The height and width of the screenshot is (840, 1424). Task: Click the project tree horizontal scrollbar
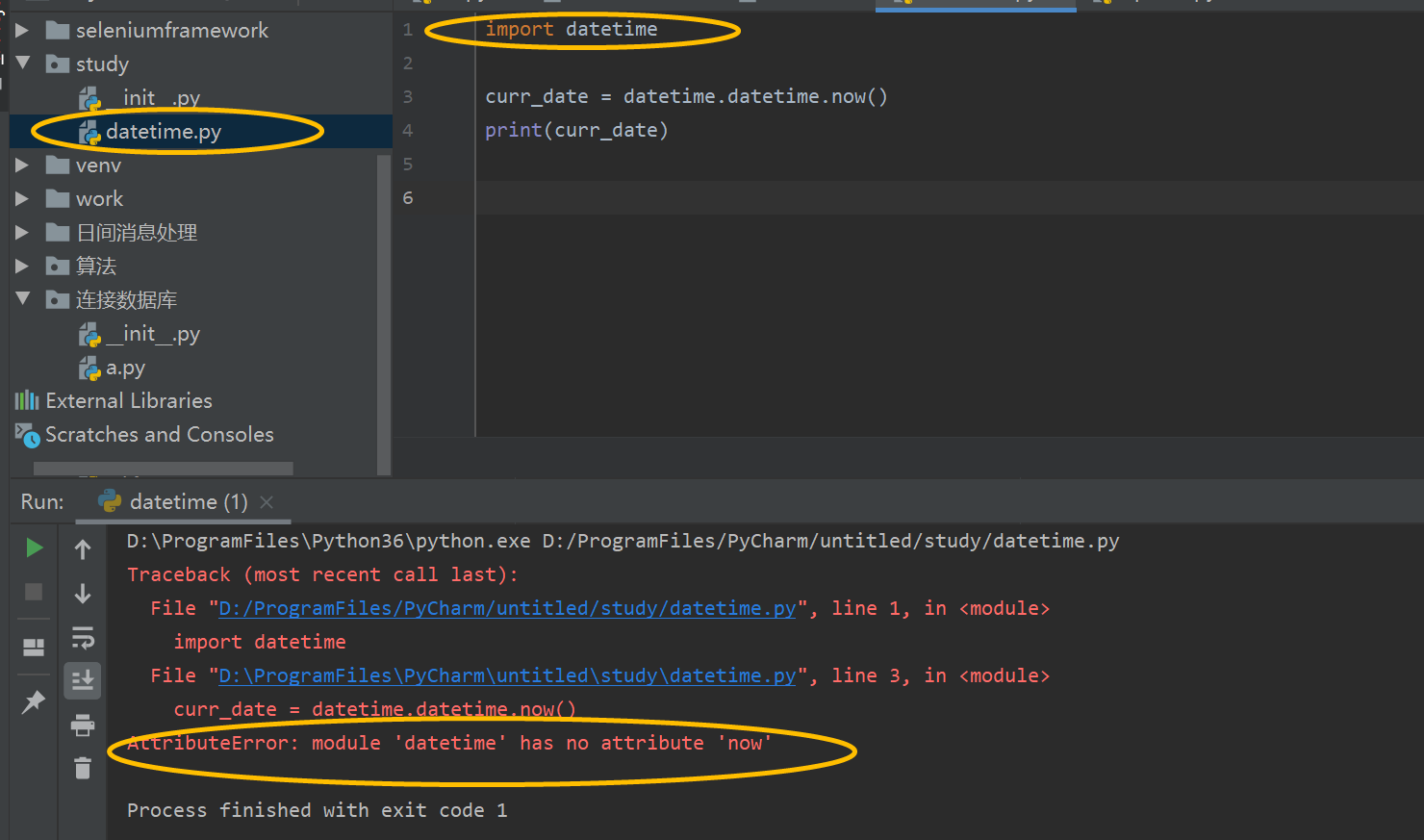[164, 469]
